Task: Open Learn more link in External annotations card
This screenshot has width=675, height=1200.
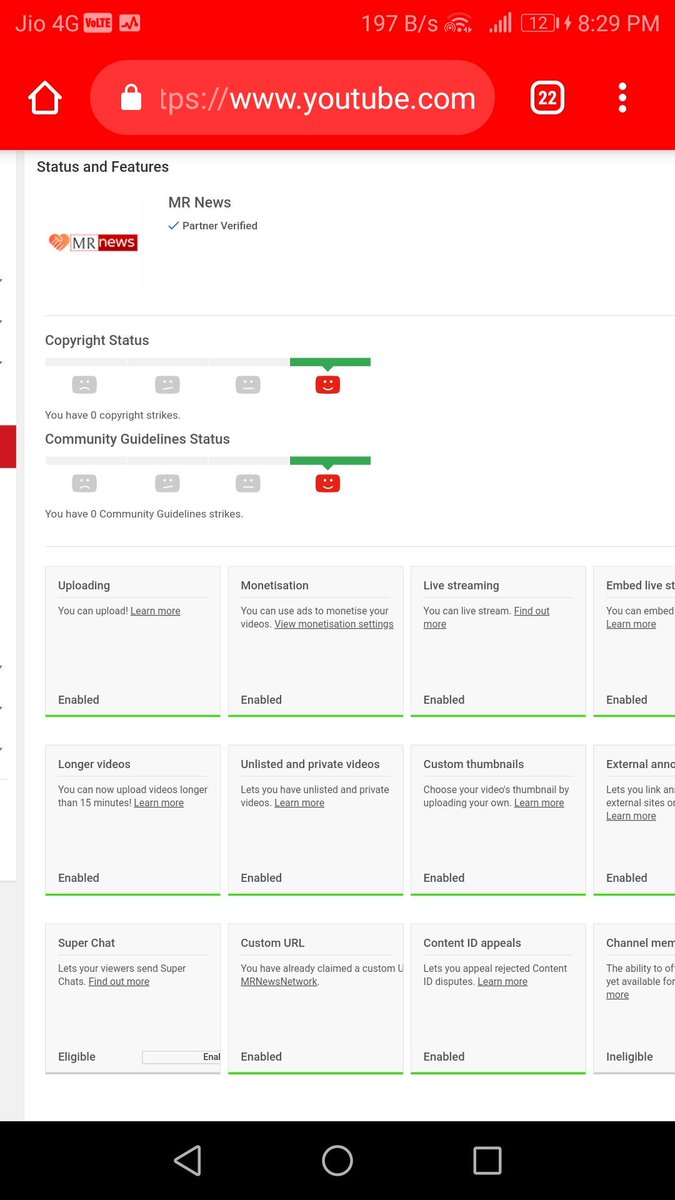Action: click(631, 816)
